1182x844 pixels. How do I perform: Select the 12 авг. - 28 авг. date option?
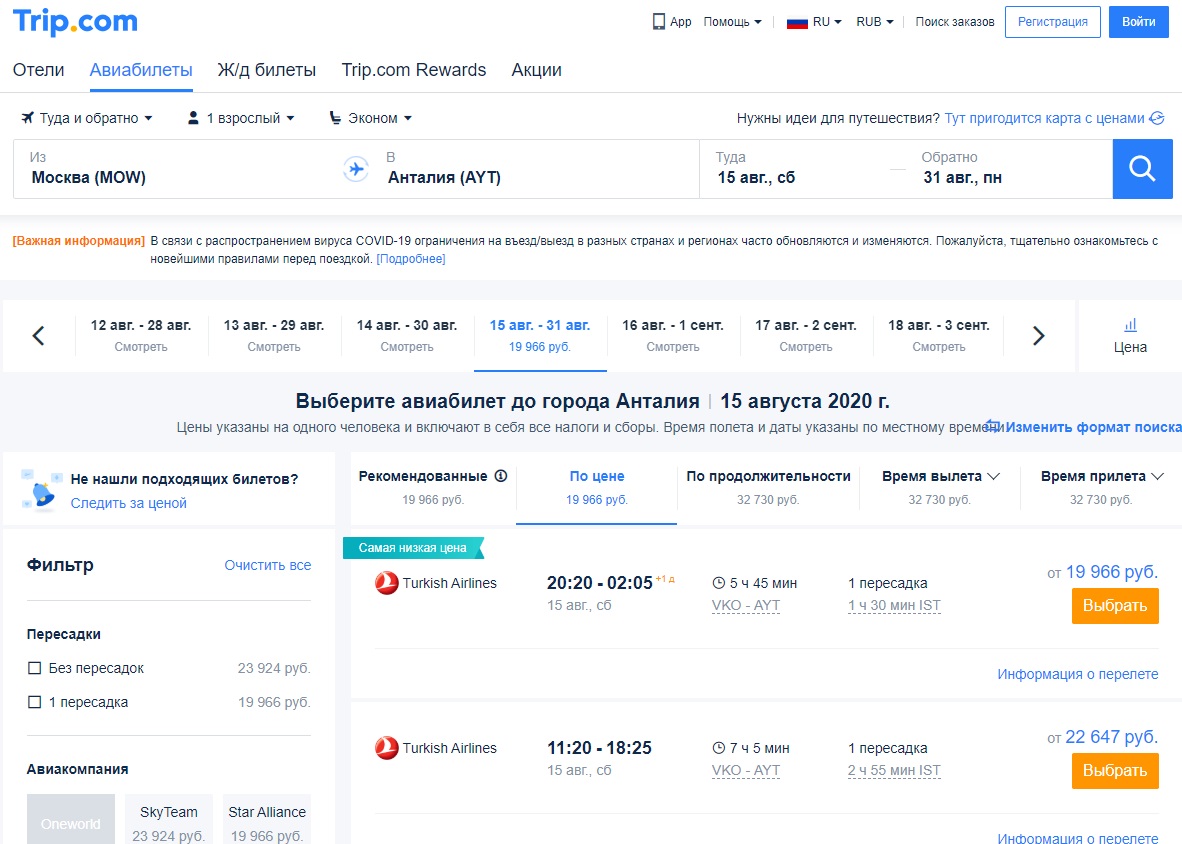point(141,335)
